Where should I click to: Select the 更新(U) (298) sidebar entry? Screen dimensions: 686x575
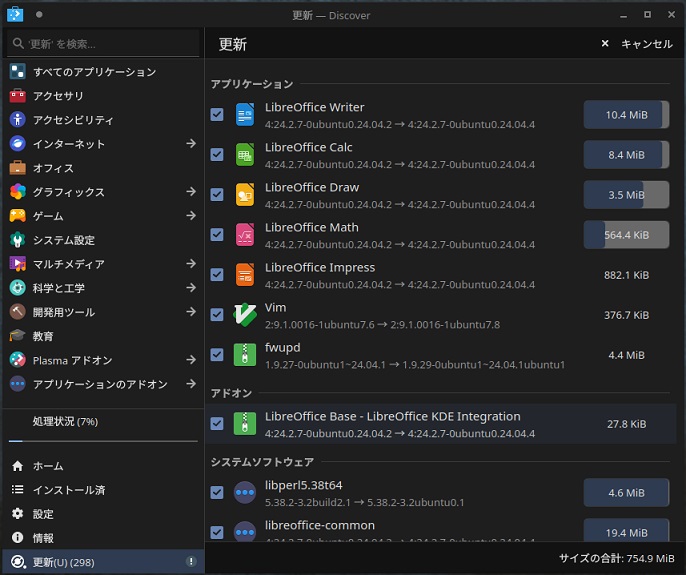click(103, 562)
